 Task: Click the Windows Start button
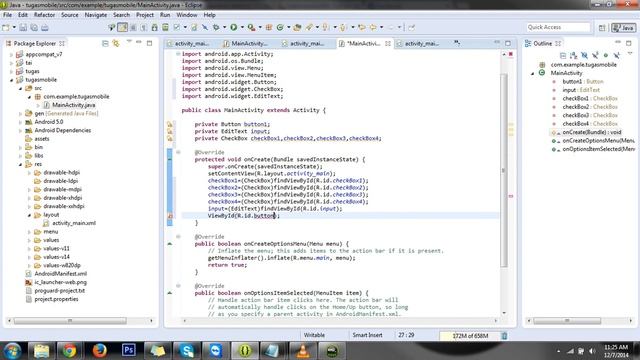click(13, 351)
